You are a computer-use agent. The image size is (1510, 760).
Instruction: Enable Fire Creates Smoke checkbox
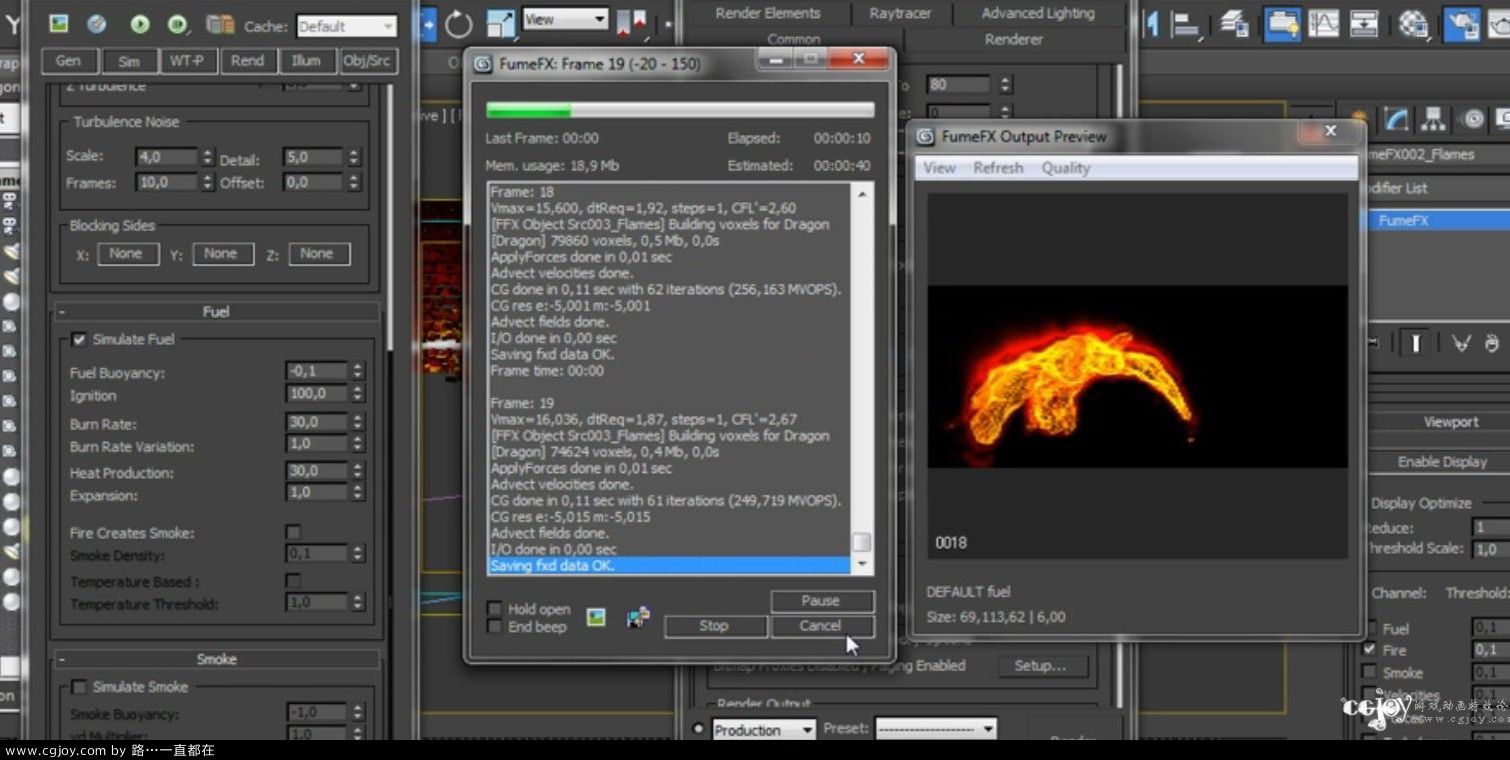[x=293, y=532]
